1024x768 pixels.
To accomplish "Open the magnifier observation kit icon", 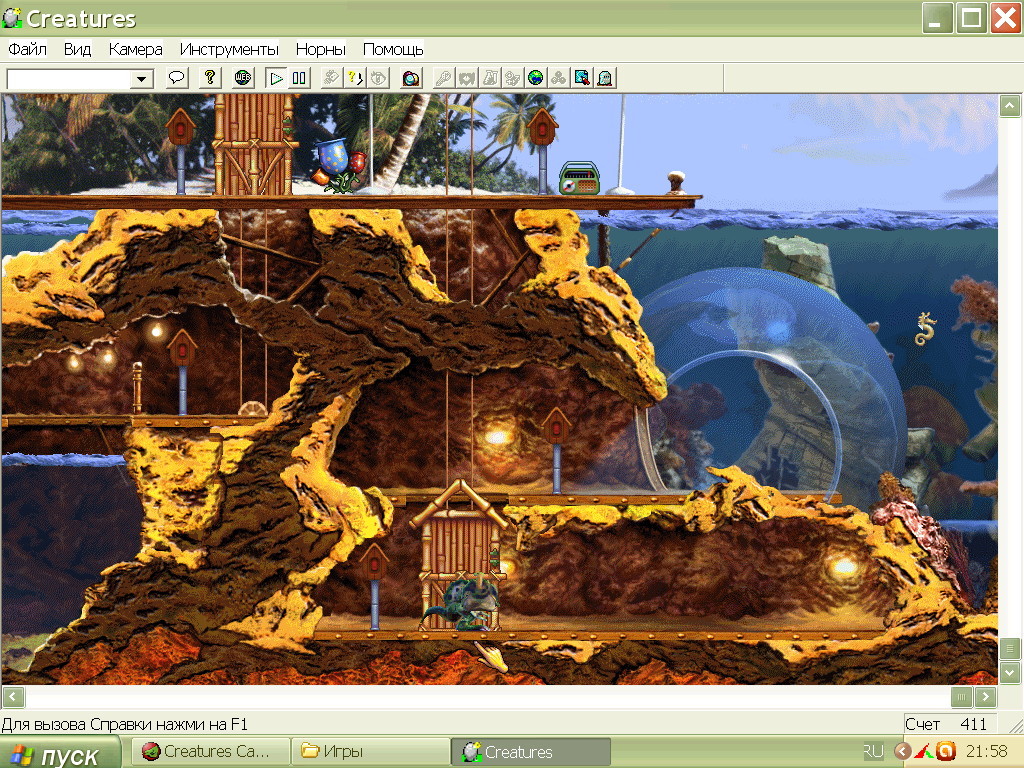I will 581,78.
